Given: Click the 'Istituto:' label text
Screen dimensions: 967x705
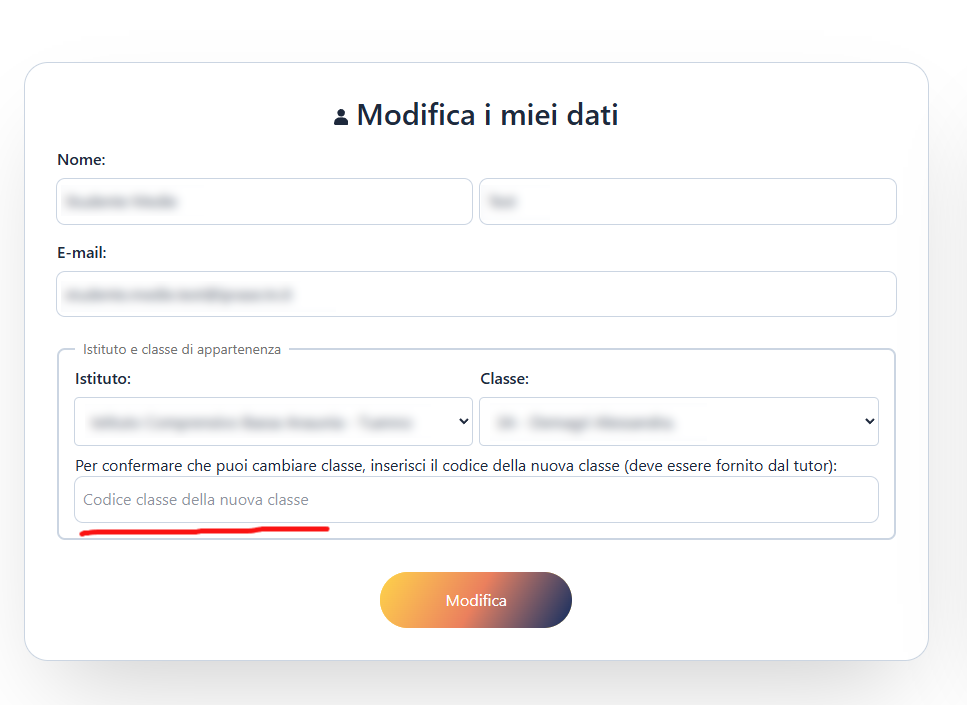Looking at the screenshot, I should (103, 379).
